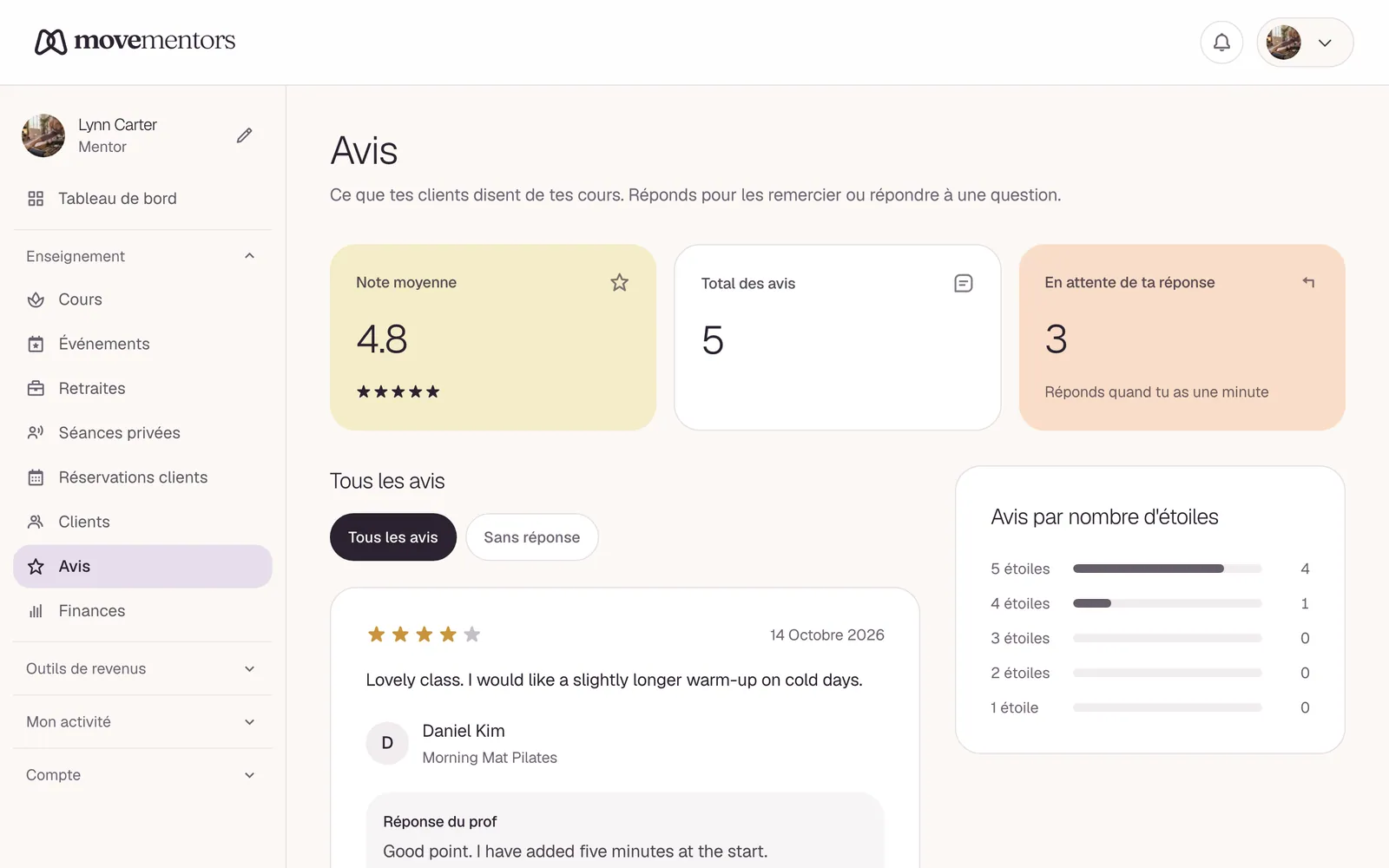Click star icon on Note moyenne card
The height and width of the screenshot is (868, 1389).
[x=619, y=282]
